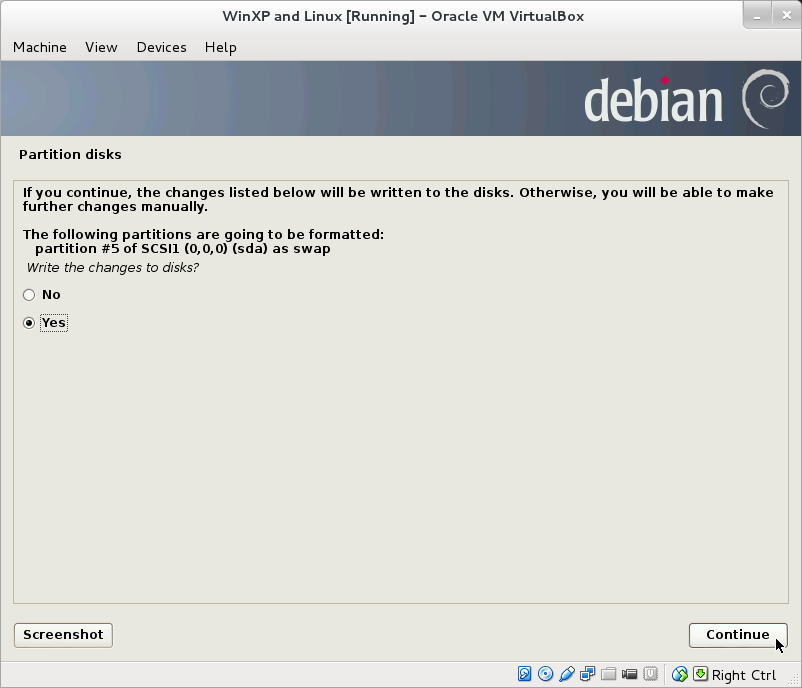Click the mouse integration status icon

(x=679, y=674)
